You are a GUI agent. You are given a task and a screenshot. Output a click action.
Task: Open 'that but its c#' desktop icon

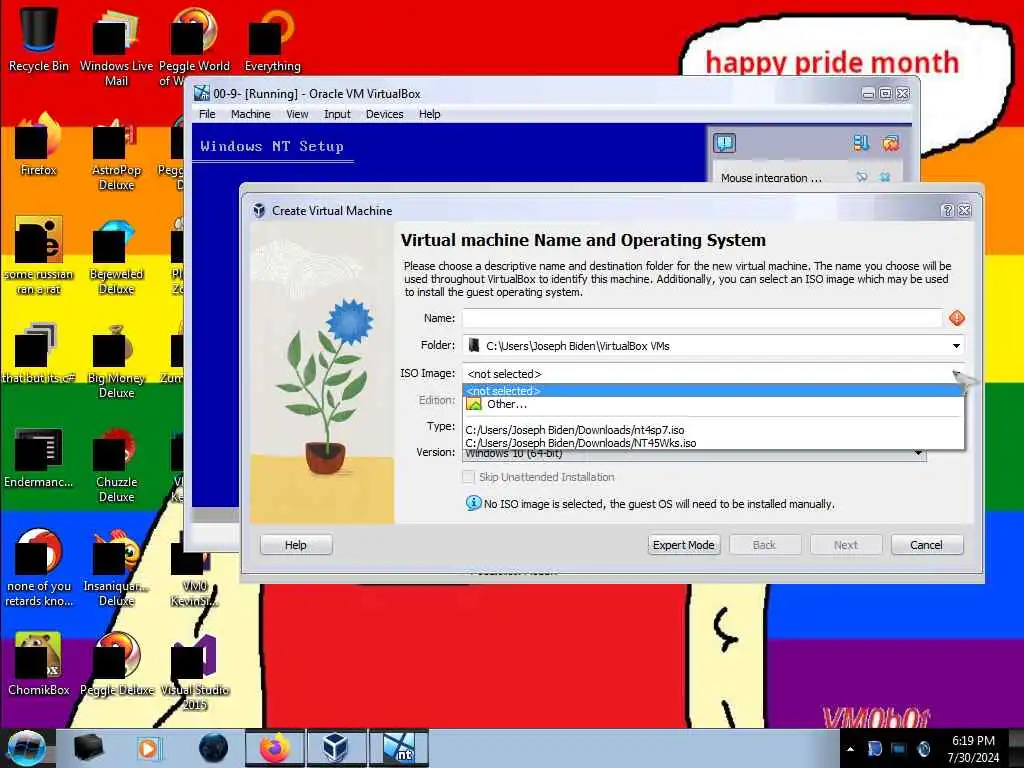pyautogui.click(x=39, y=353)
